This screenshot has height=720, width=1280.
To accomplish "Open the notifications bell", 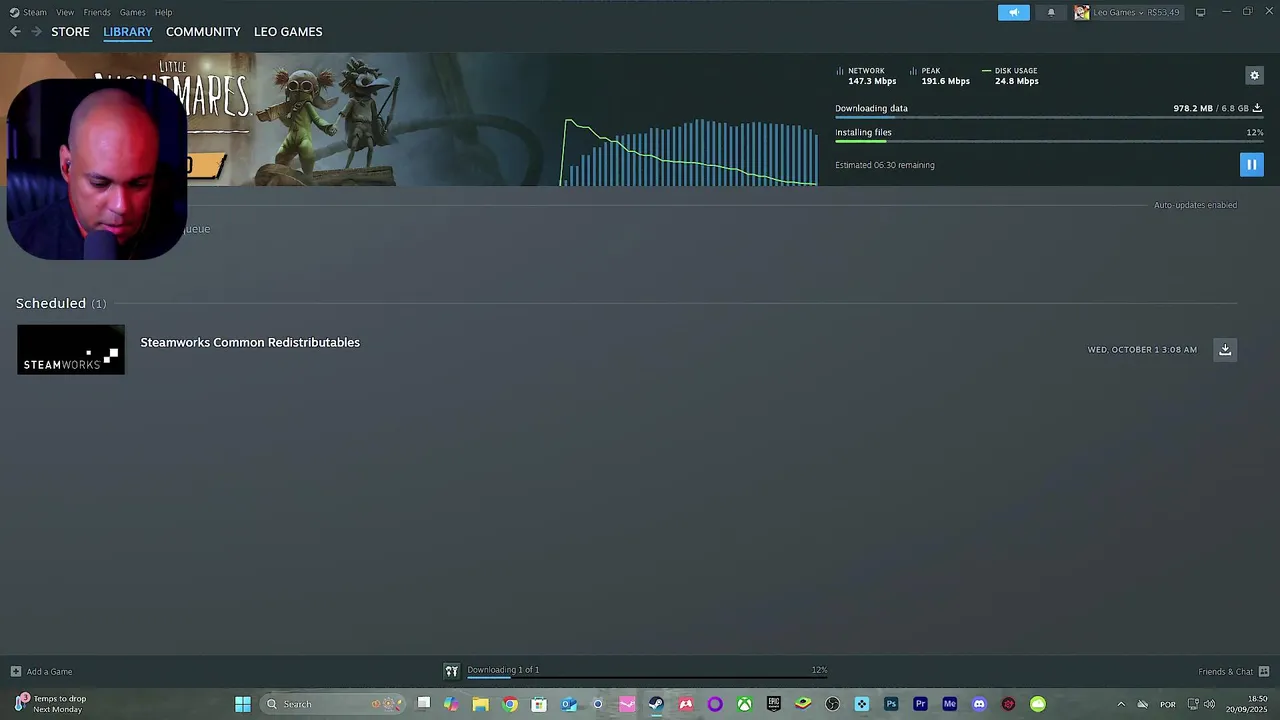I will [x=1050, y=12].
